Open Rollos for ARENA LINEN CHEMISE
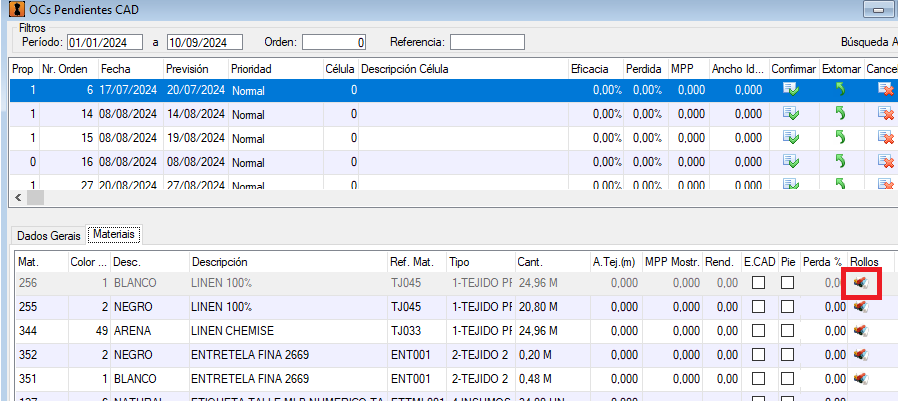The width and height of the screenshot is (898, 401). pyautogui.click(x=860, y=331)
